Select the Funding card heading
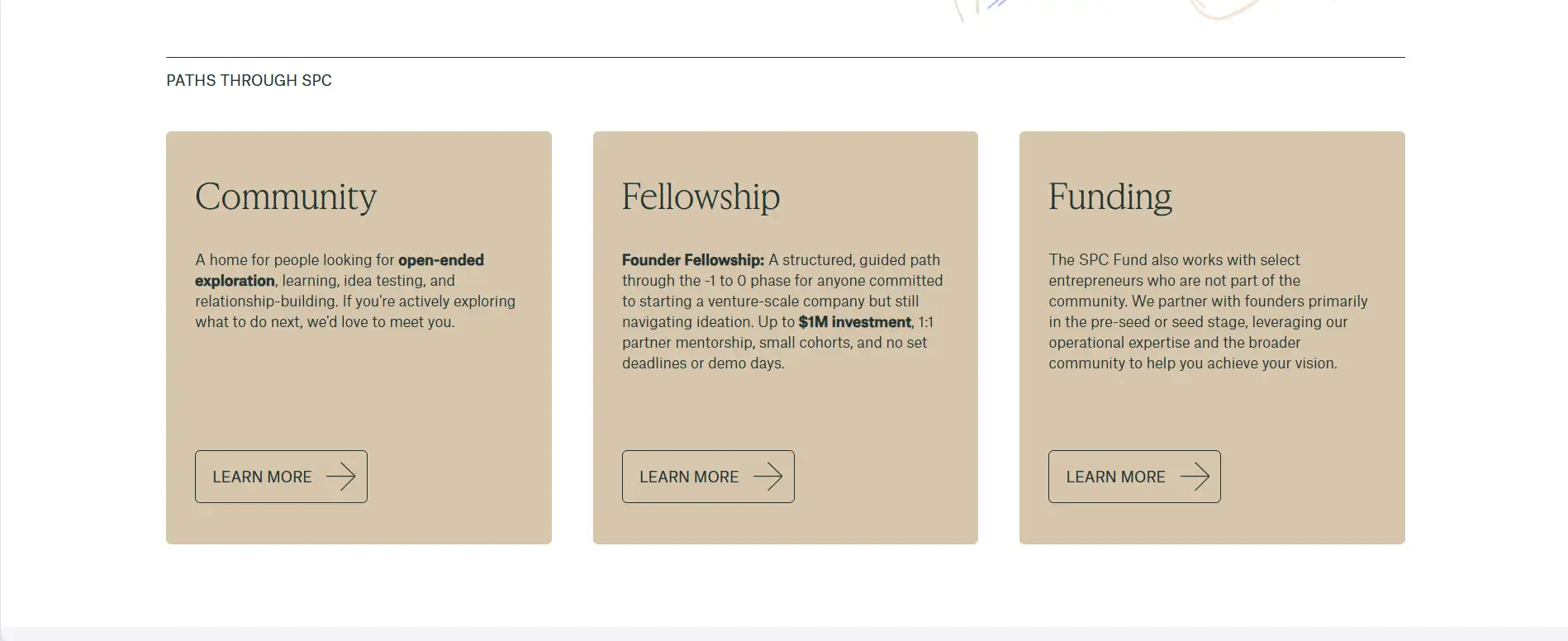Viewport: 1568px width, 641px height. (x=1109, y=197)
